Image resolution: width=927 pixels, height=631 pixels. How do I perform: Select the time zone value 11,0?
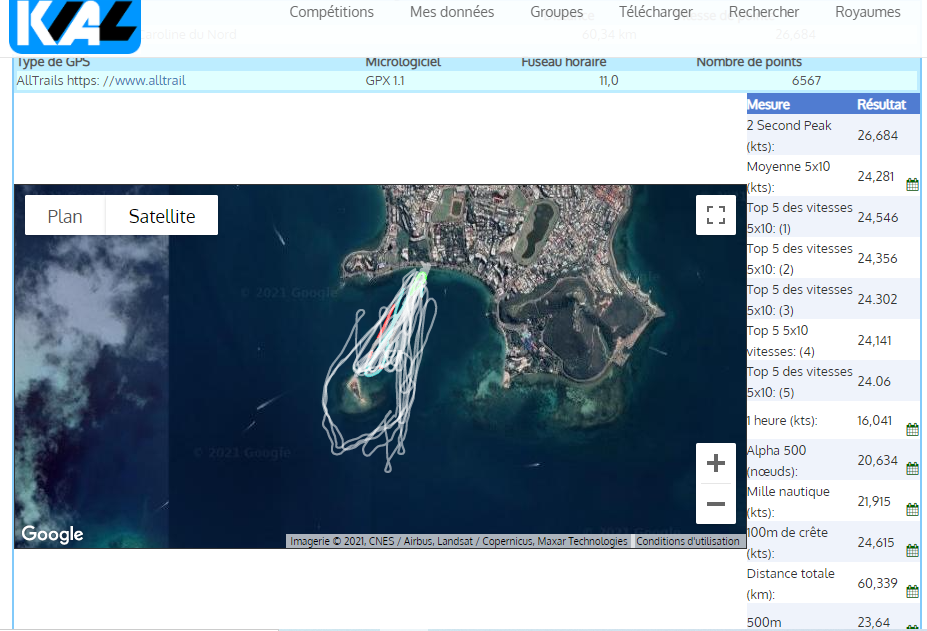point(608,80)
